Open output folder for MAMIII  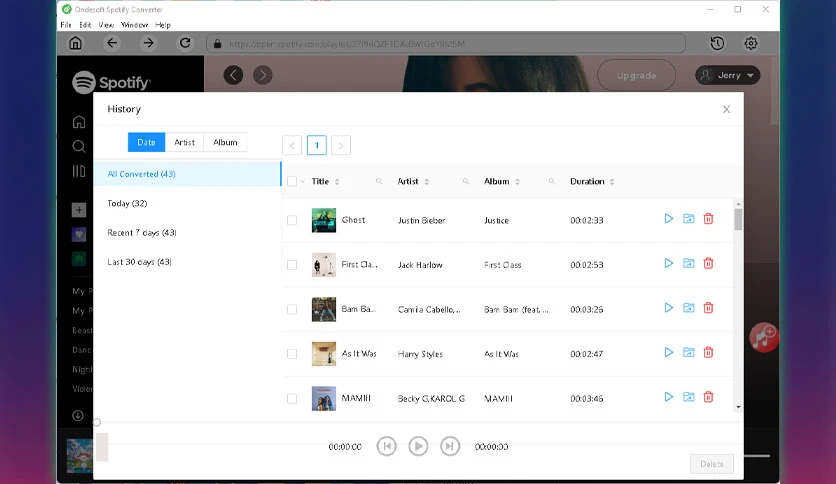pos(688,397)
